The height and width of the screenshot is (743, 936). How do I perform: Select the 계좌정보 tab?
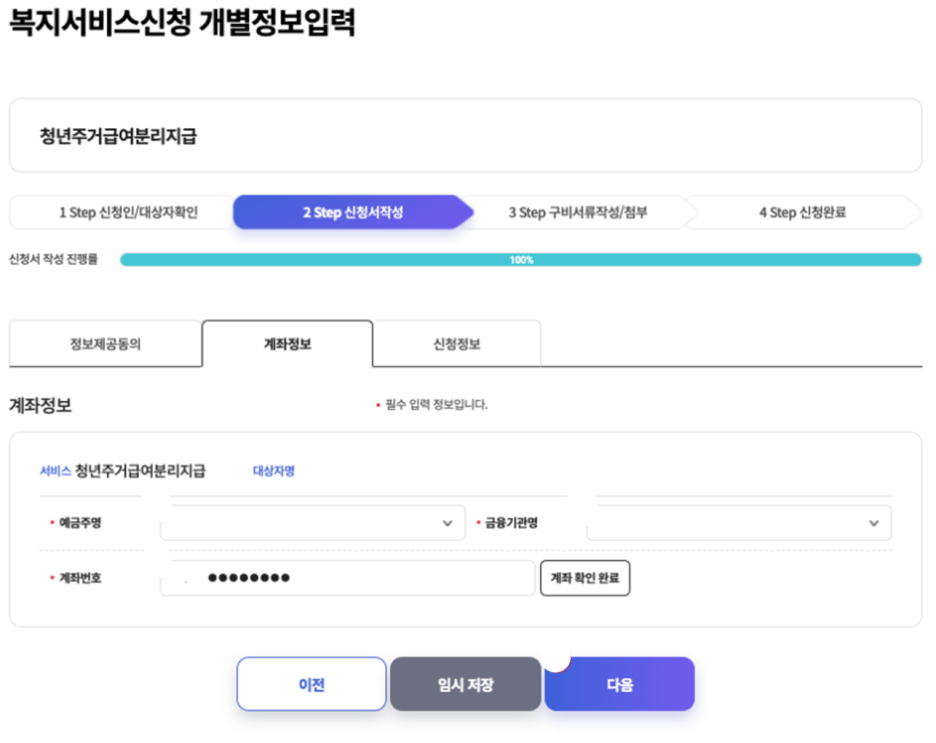click(287, 343)
